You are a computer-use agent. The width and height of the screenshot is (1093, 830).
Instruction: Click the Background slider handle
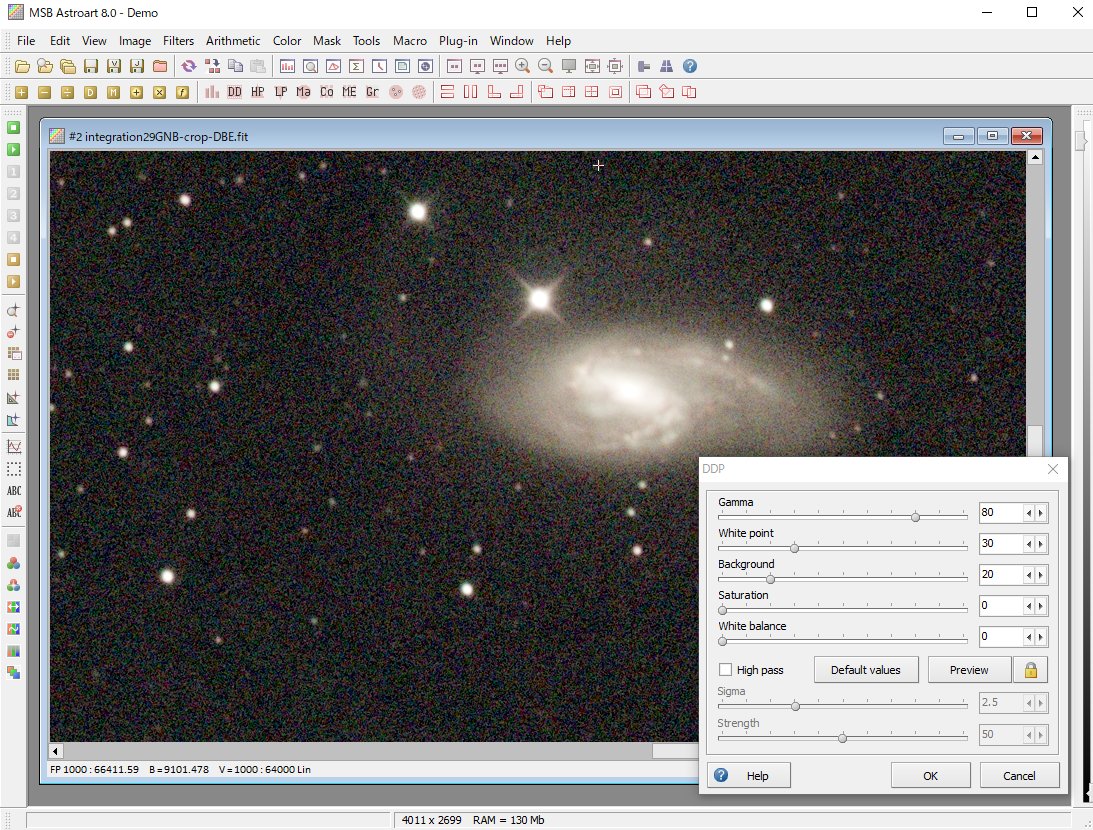click(770, 579)
